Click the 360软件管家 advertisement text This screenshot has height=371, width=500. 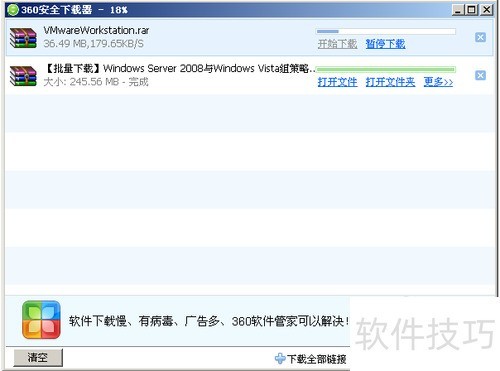tap(209, 321)
